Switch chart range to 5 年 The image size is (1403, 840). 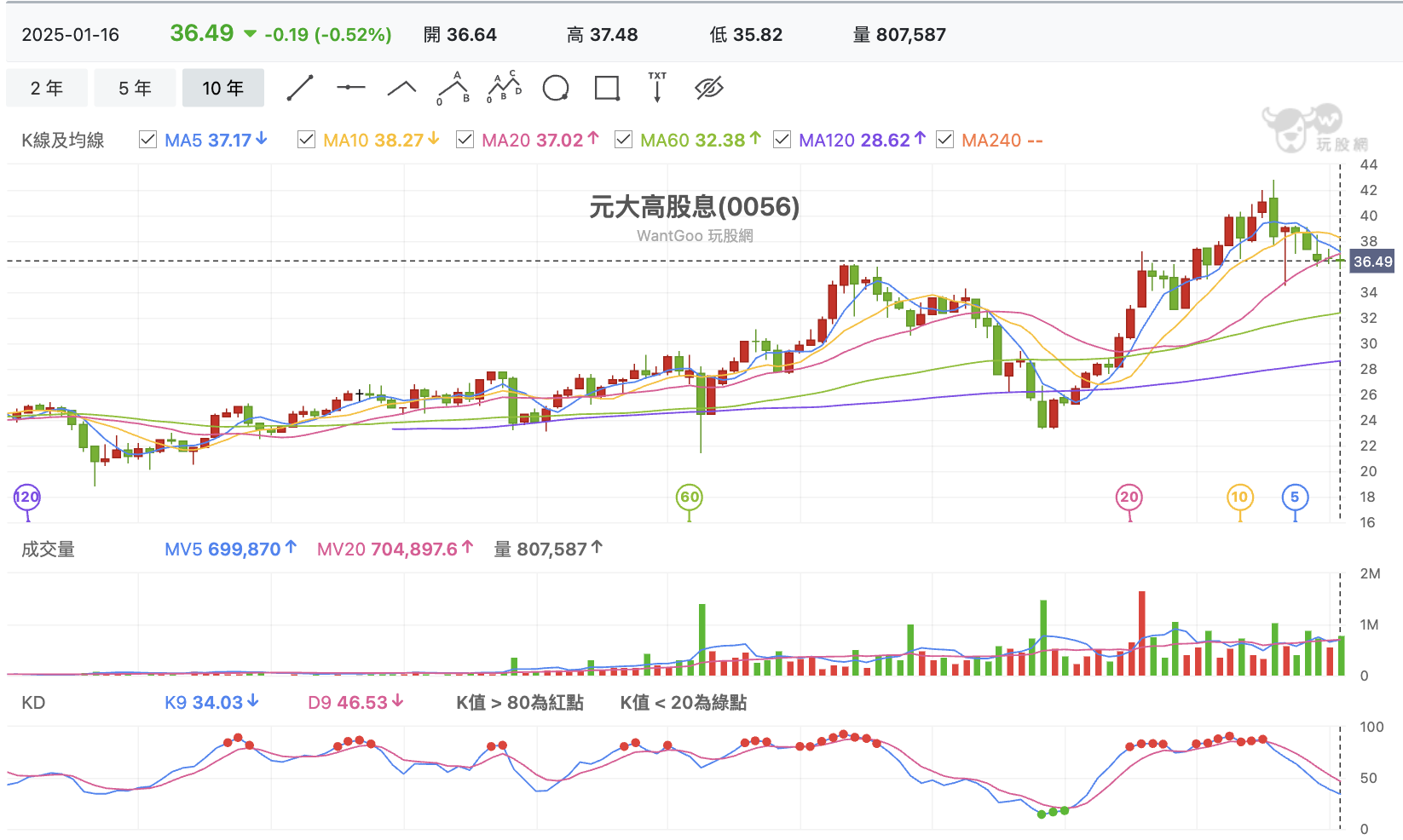pyautogui.click(x=135, y=88)
